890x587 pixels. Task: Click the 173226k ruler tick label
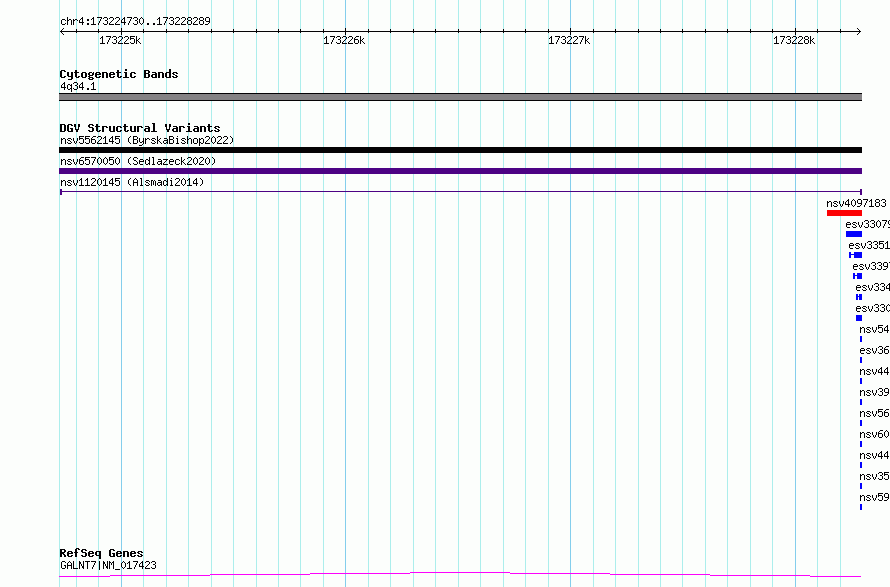click(x=344, y=40)
